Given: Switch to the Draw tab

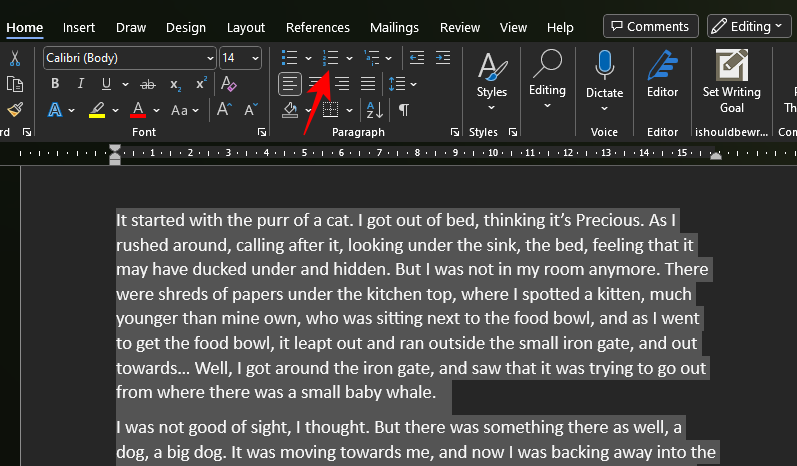Looking at the screenshot, I should [x=131, y=27].
